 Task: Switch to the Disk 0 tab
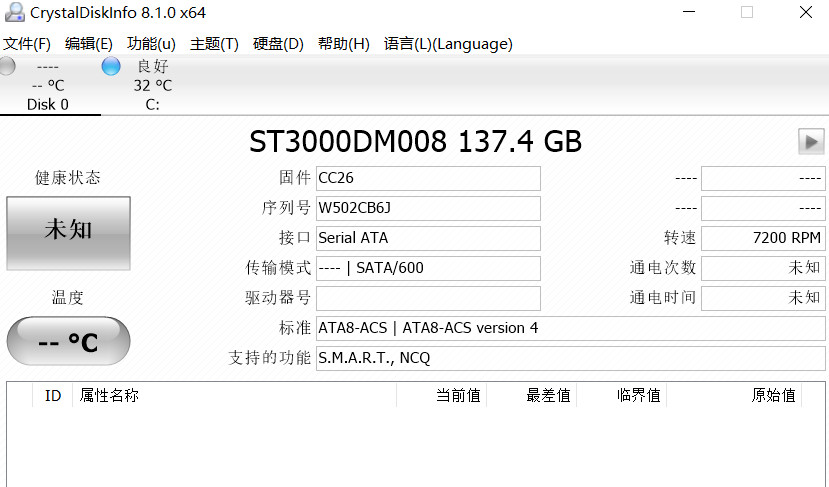coord(49,86)
